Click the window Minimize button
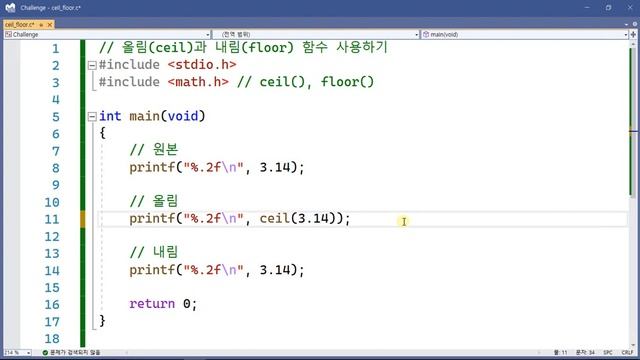The height and width of the screenshot is (360, 640). 587,7
